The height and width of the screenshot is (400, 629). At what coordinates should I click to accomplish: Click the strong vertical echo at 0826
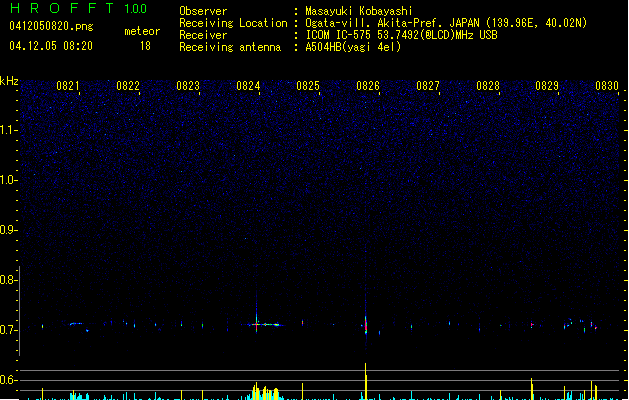(x=366, y=325)
